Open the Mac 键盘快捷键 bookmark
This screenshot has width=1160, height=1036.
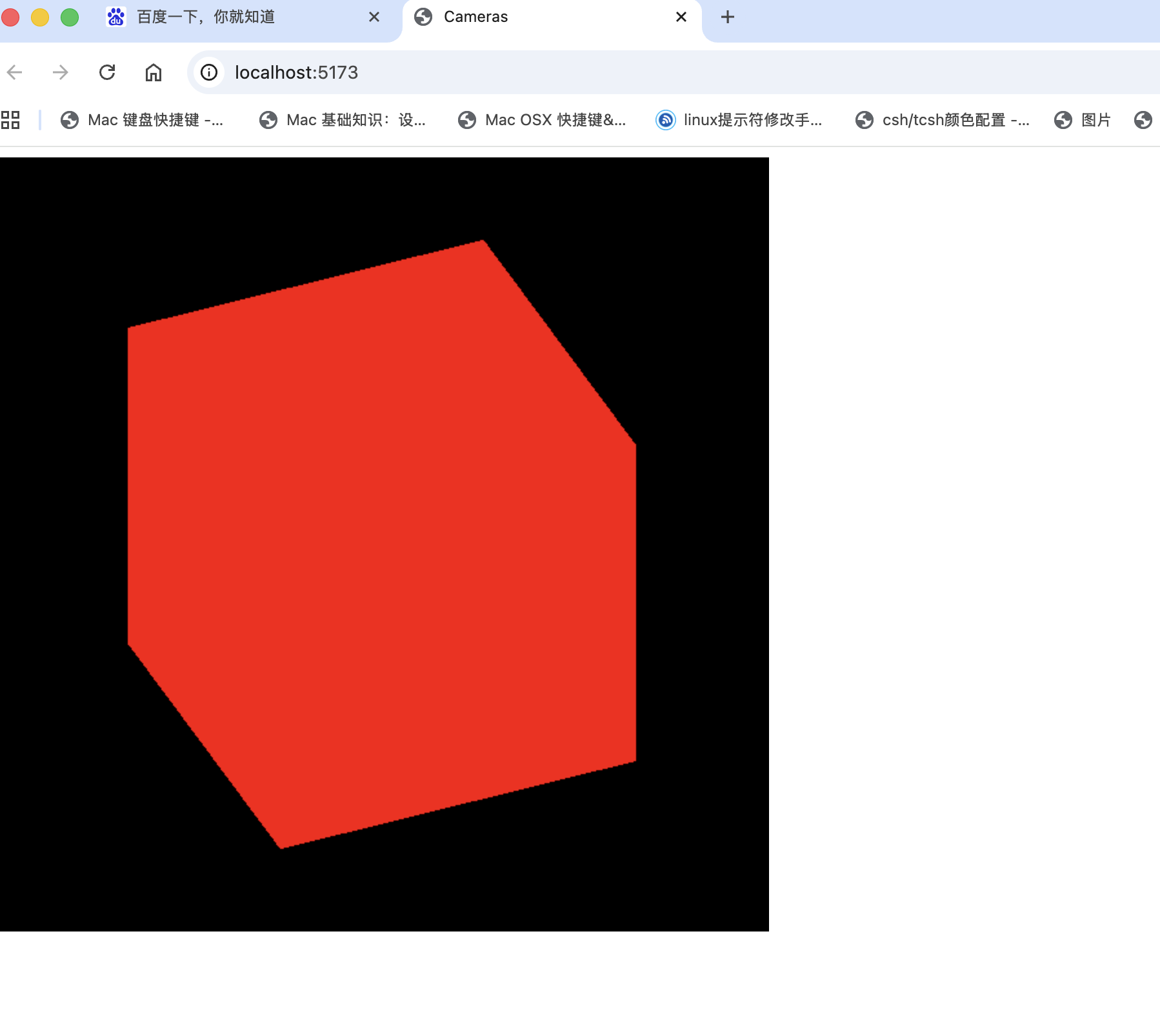pos(142,120)
